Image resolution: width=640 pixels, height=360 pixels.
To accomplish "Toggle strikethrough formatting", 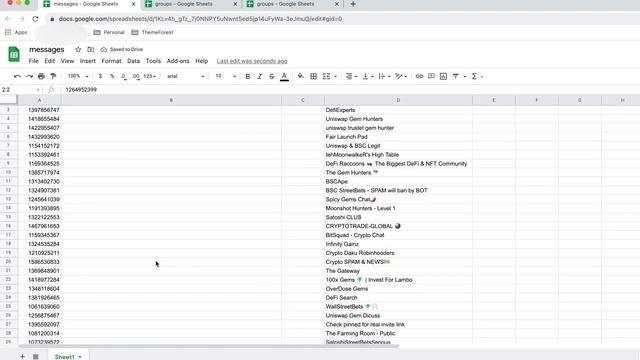I will (272, 76).
